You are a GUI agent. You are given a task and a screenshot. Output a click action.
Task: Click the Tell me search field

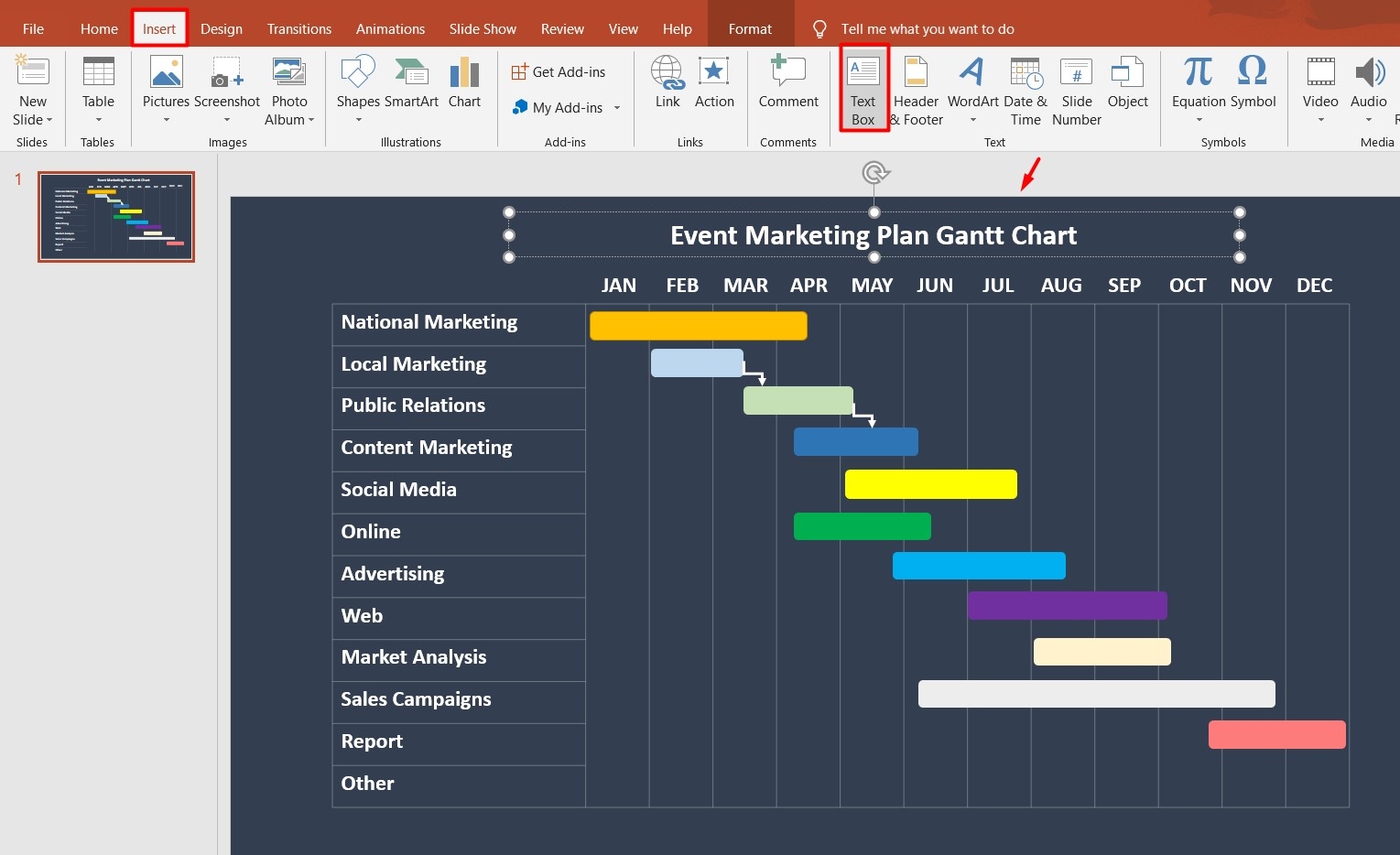[927, 28]
